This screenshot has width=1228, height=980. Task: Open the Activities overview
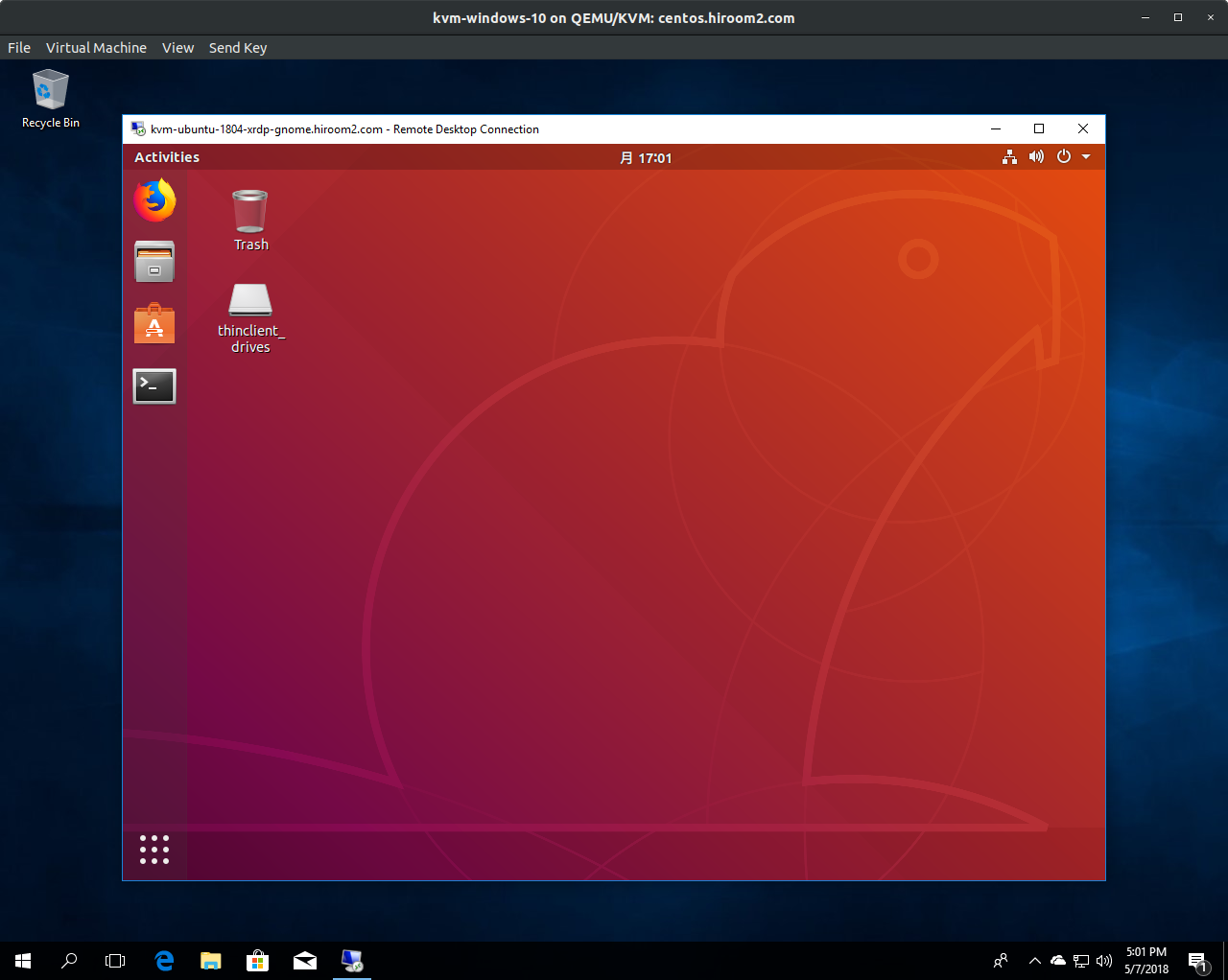pyautogui.click(x=167, y=157)
